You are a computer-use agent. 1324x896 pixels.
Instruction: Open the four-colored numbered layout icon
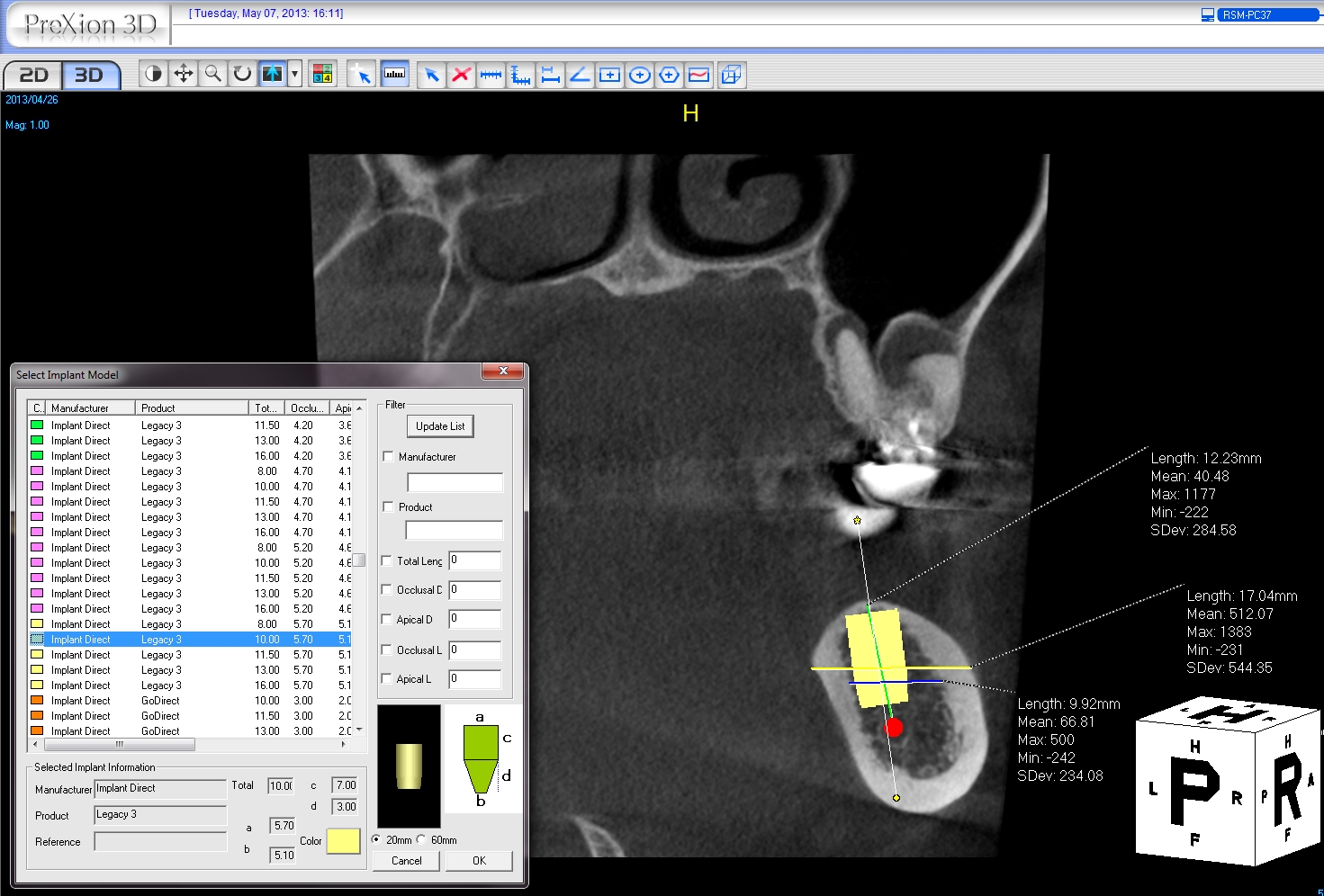tap(322, 74)
